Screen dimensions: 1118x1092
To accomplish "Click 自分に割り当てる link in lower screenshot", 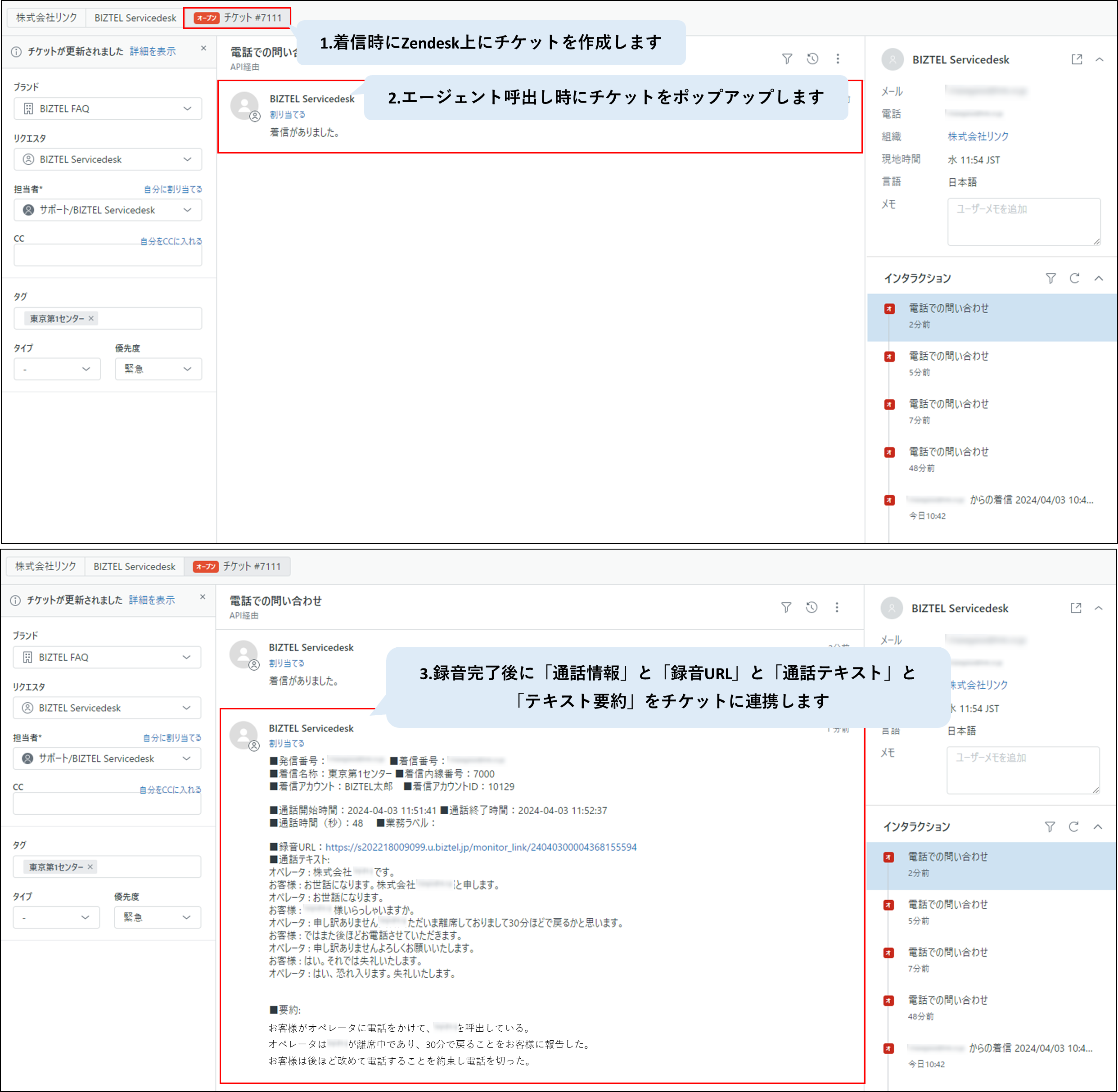I will pyautogui.click(x=172, y=738).
